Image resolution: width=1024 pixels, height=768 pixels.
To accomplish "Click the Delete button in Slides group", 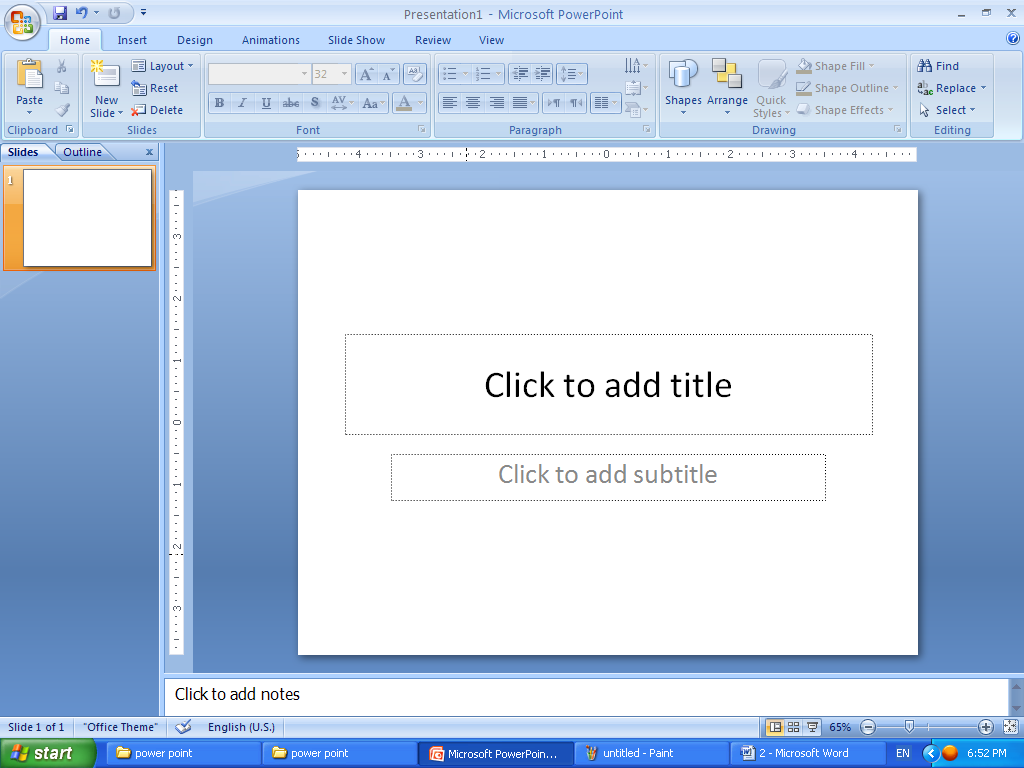I will pyautogui.click(x=160, y=110).
